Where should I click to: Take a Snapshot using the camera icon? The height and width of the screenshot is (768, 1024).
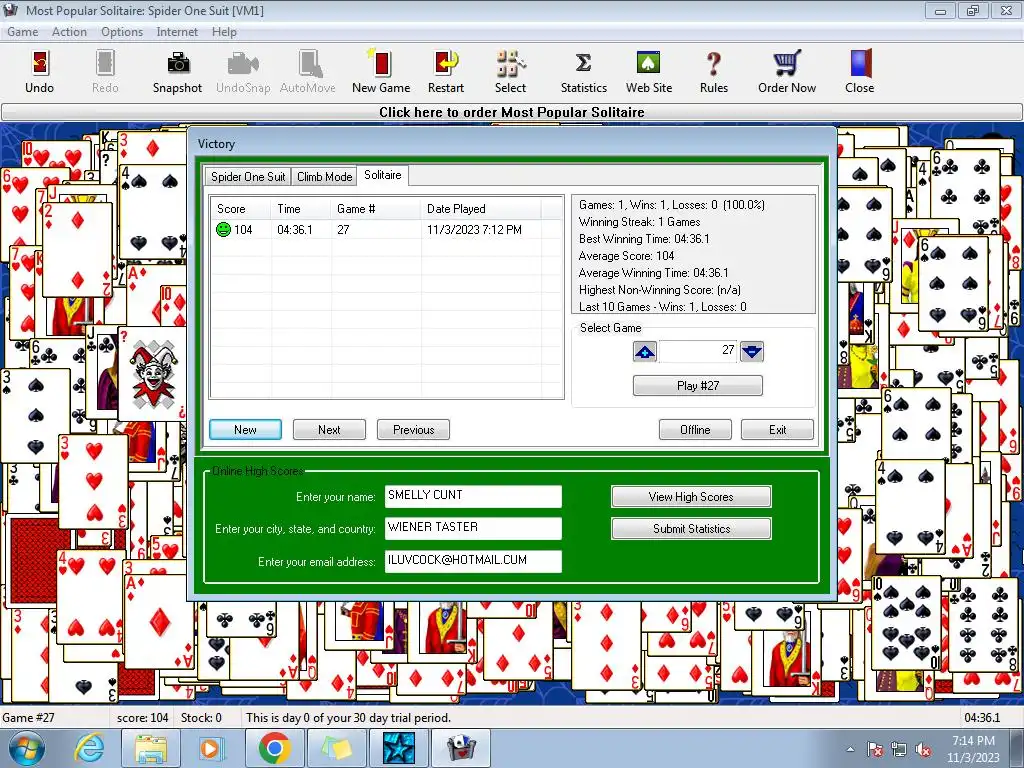(x=177, y=71)
